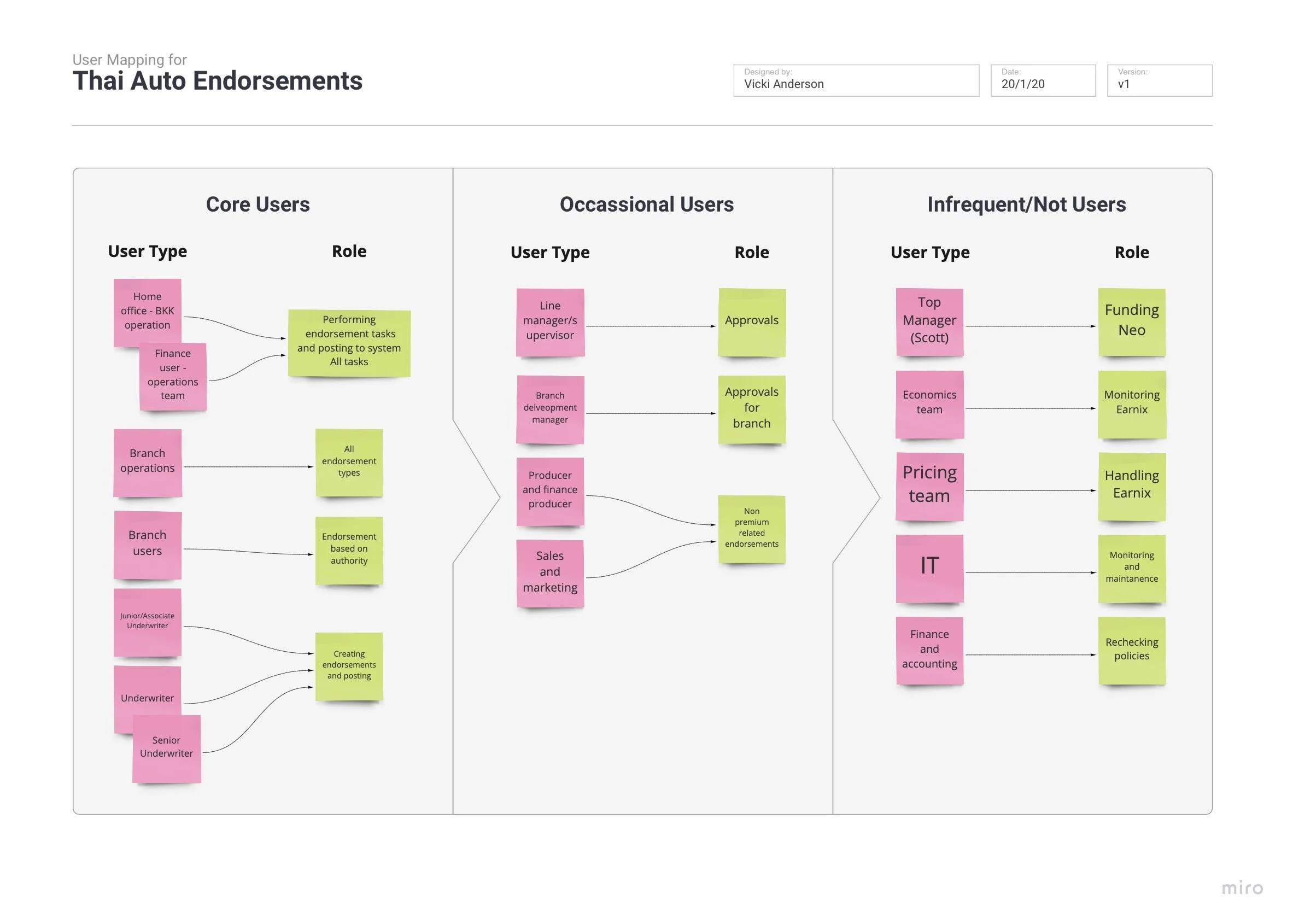Select the 'Home office - BKK operation' sticky note

(147, 311)
